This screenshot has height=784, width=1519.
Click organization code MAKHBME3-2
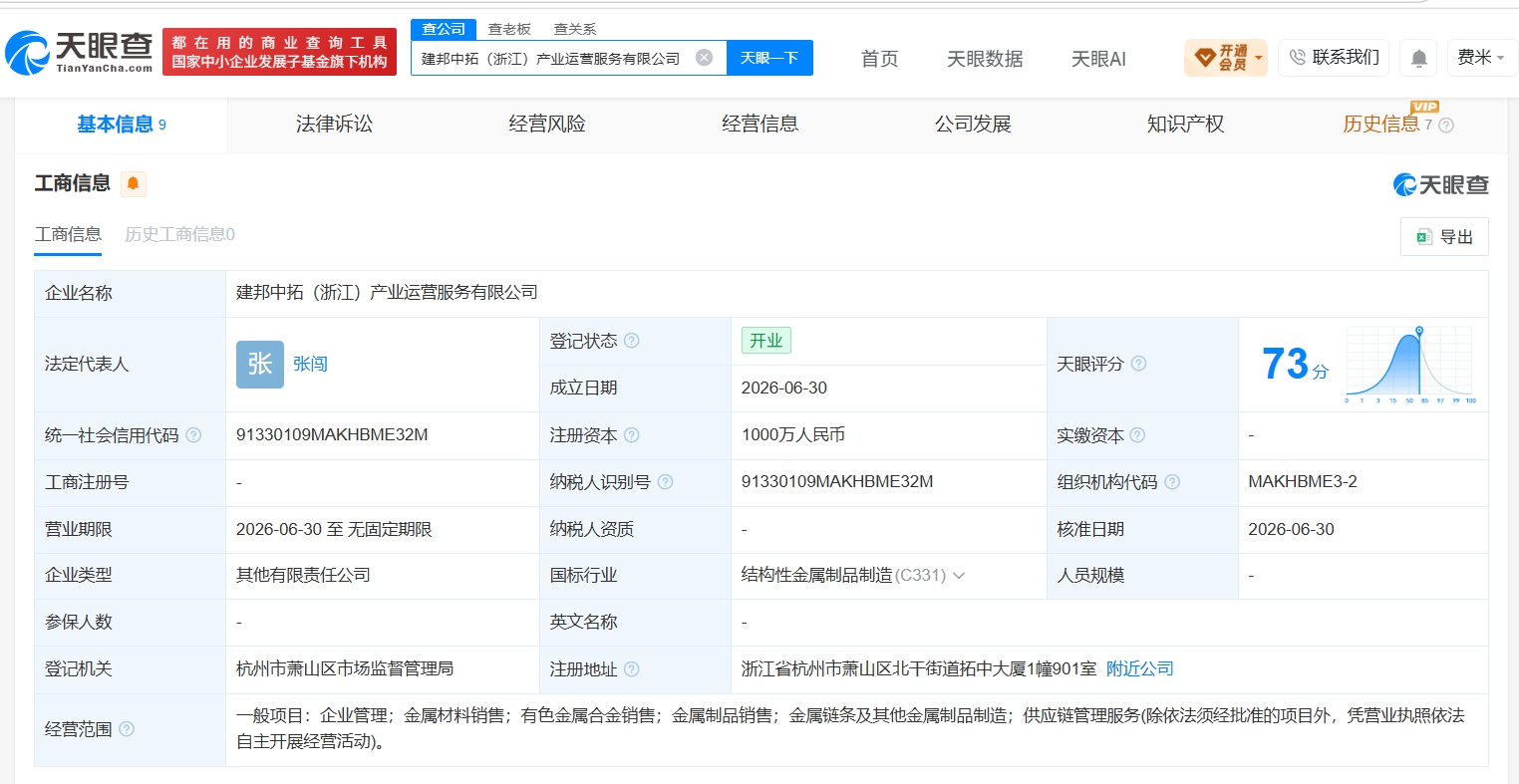[x=1303, y=482]
